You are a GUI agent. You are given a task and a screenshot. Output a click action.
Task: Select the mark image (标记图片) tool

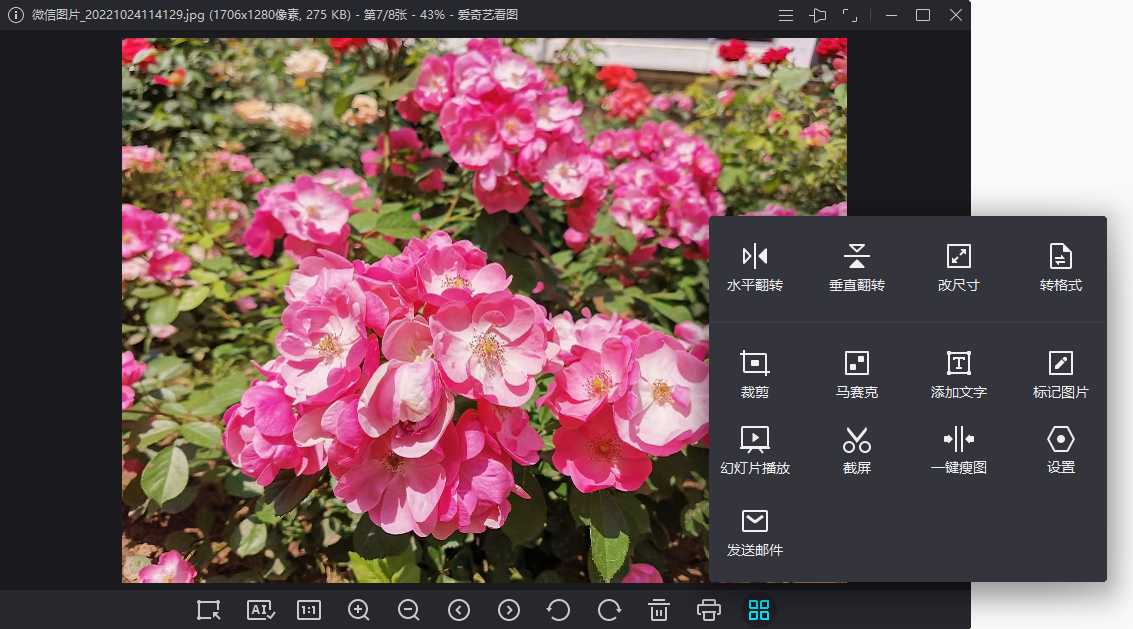[x=1060, y=364]
